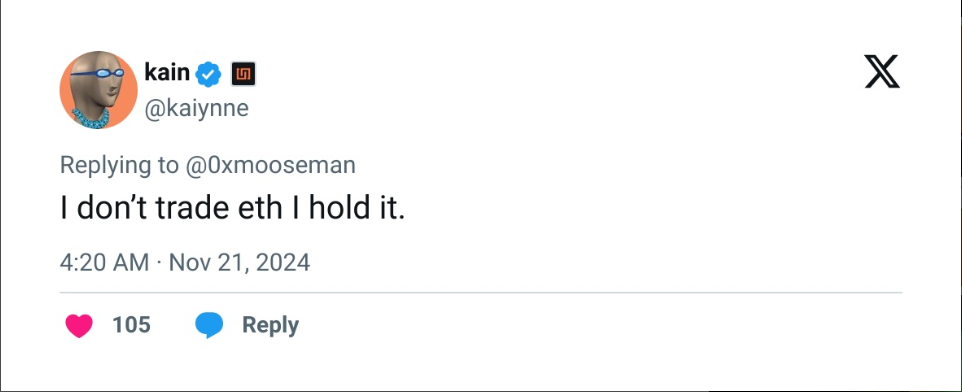Open kain's profile picture avatar
Screen dimensions: 962x392
(x=98, y=90)
